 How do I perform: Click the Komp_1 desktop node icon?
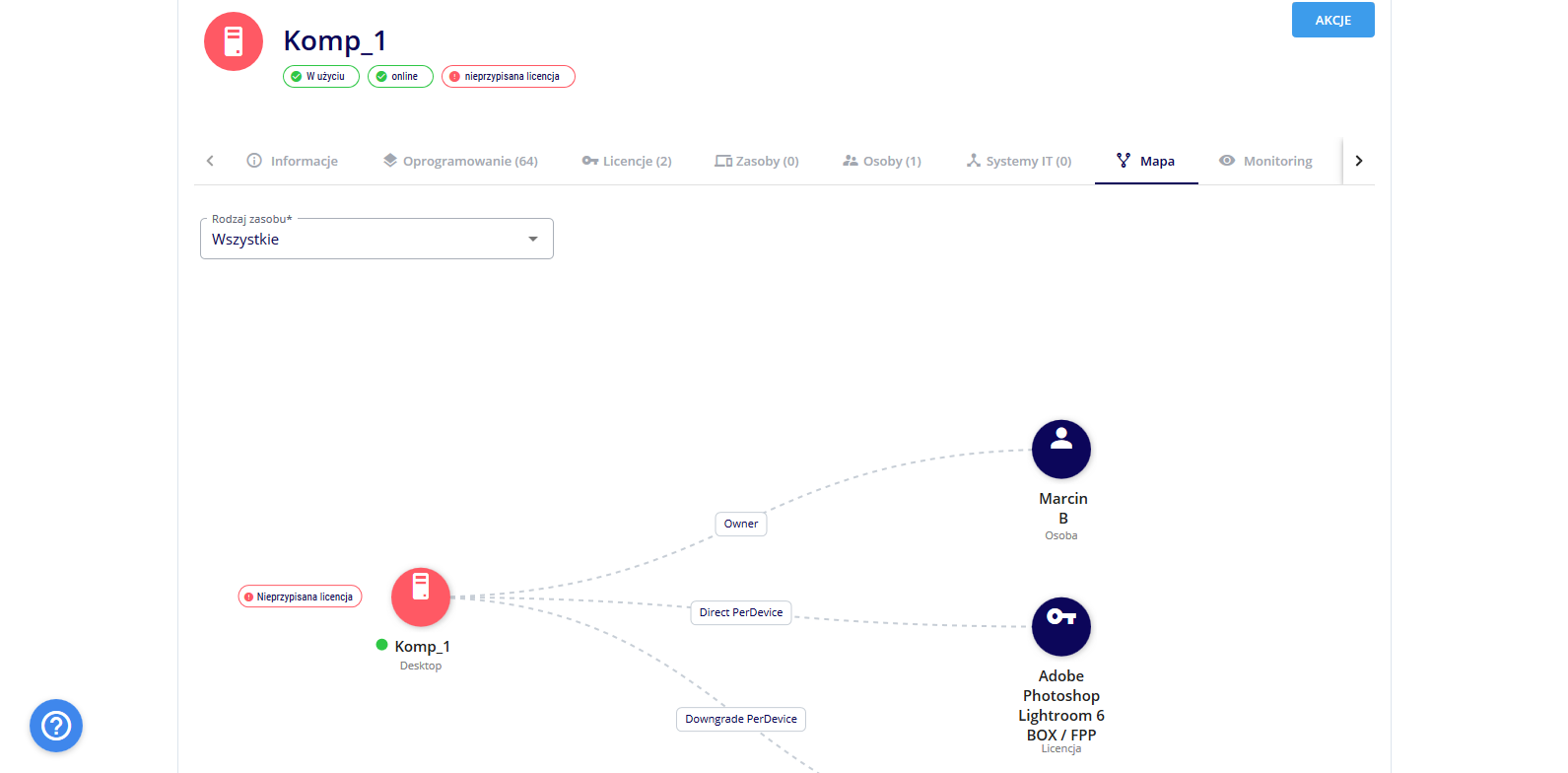point(421,597)
